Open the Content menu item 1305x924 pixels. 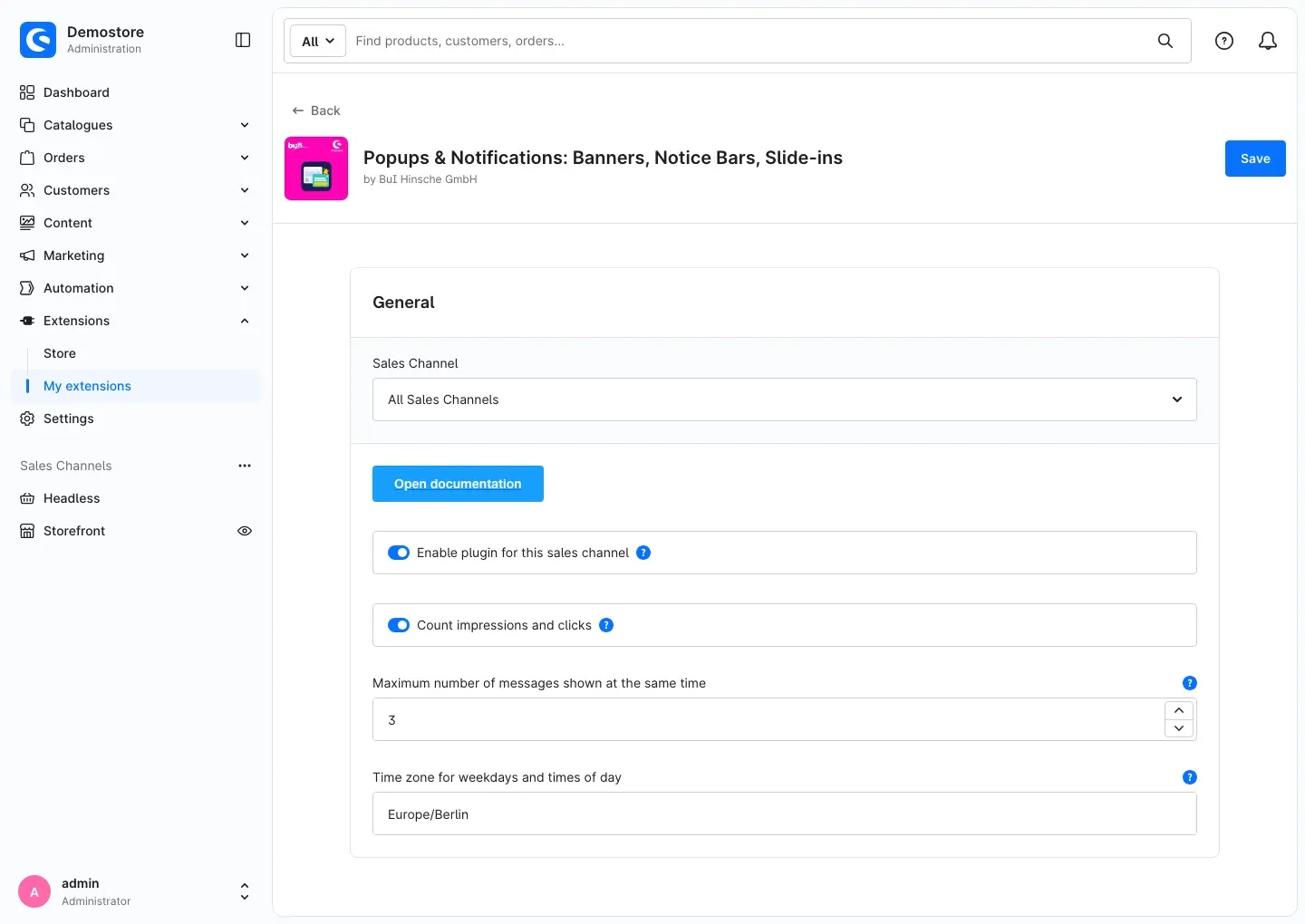click(x=136, y=223)
